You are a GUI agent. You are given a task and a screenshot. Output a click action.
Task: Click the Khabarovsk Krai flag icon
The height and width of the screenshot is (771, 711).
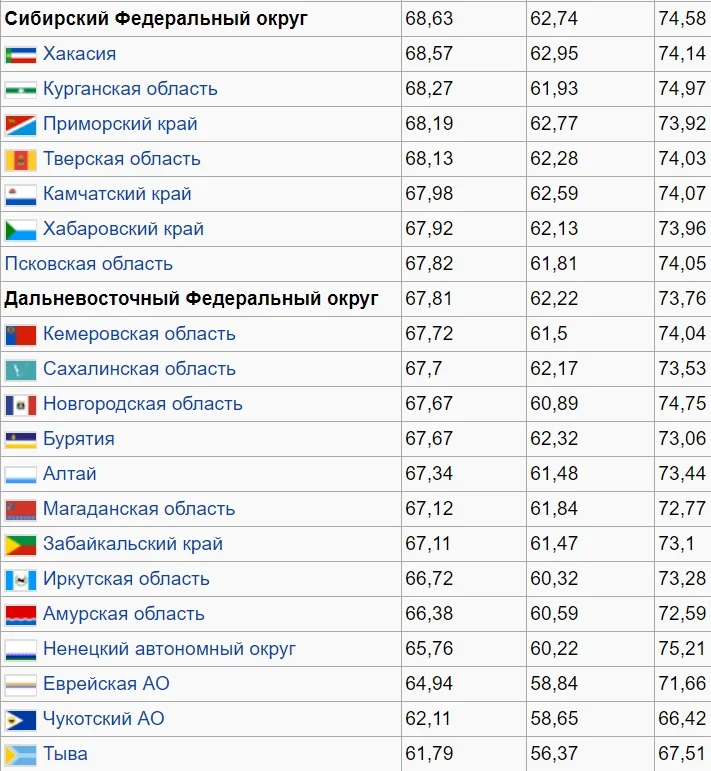(21, 230)
